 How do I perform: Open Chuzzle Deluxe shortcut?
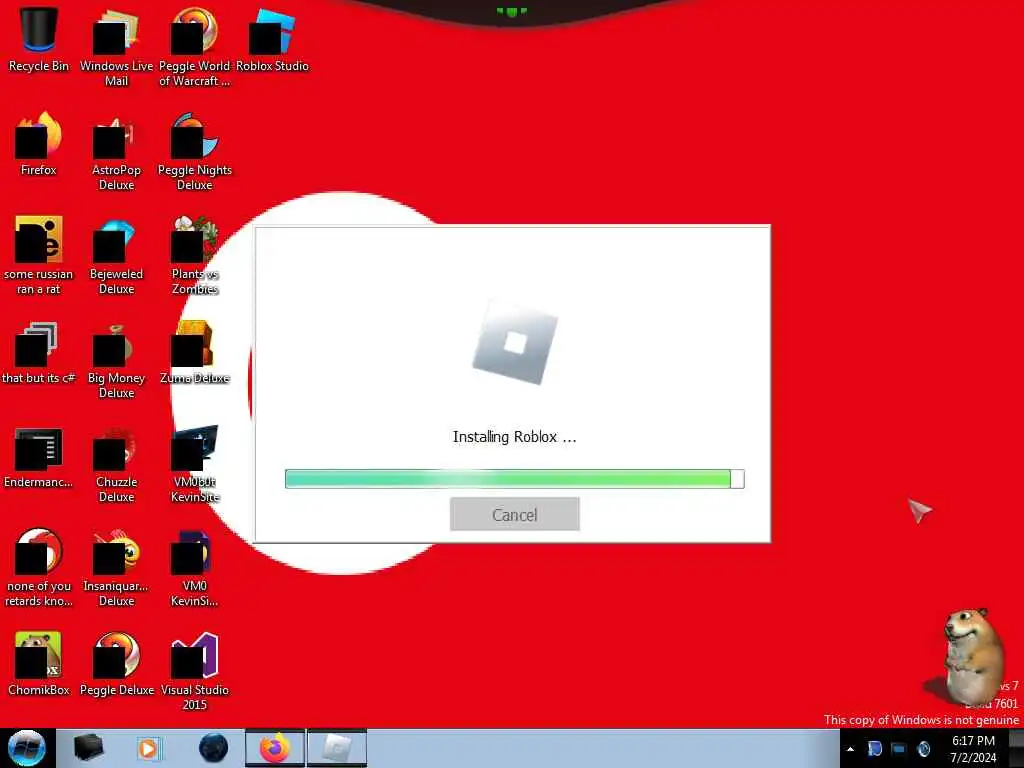[116, 464]
